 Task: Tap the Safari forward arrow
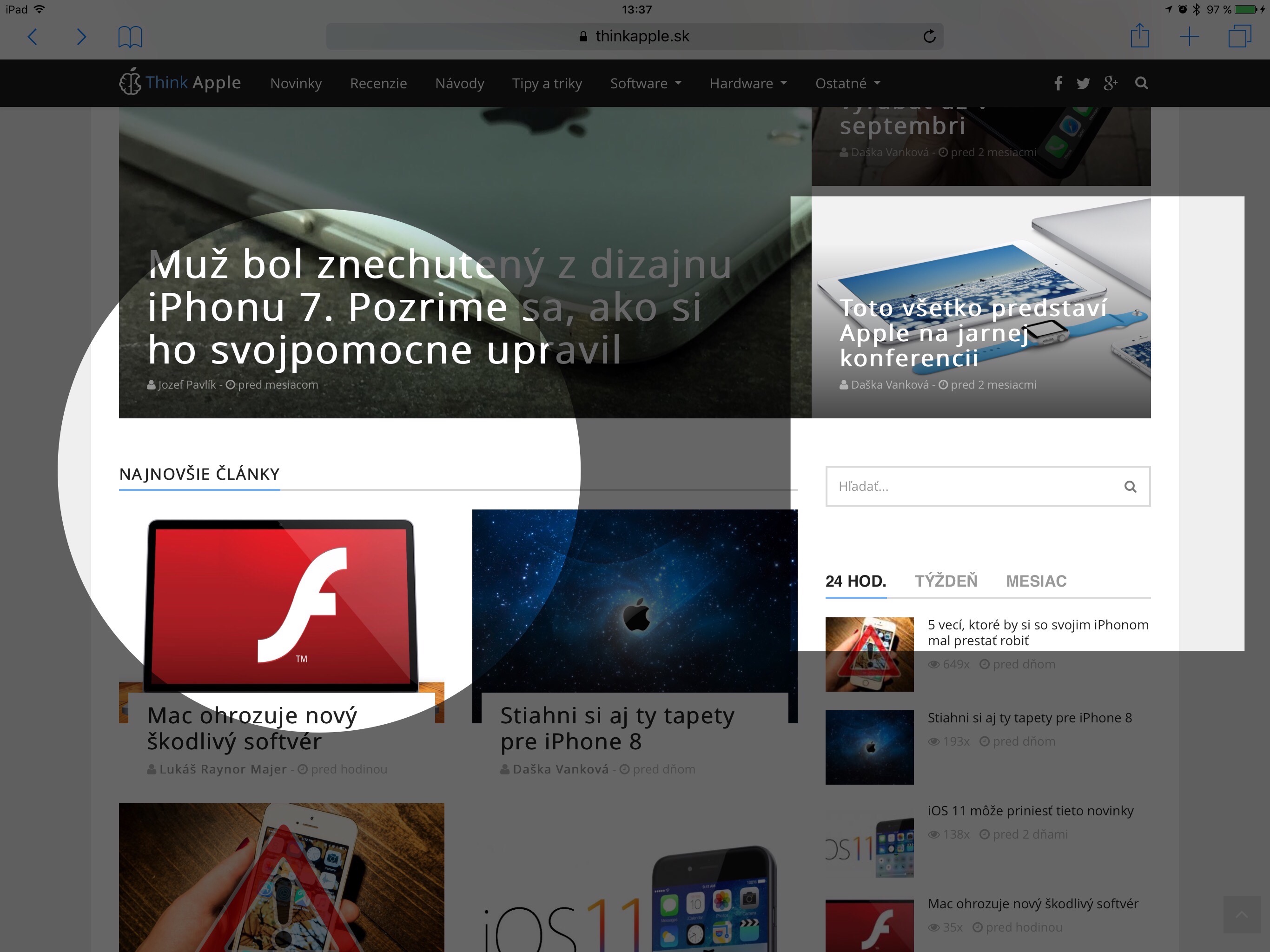81,37
